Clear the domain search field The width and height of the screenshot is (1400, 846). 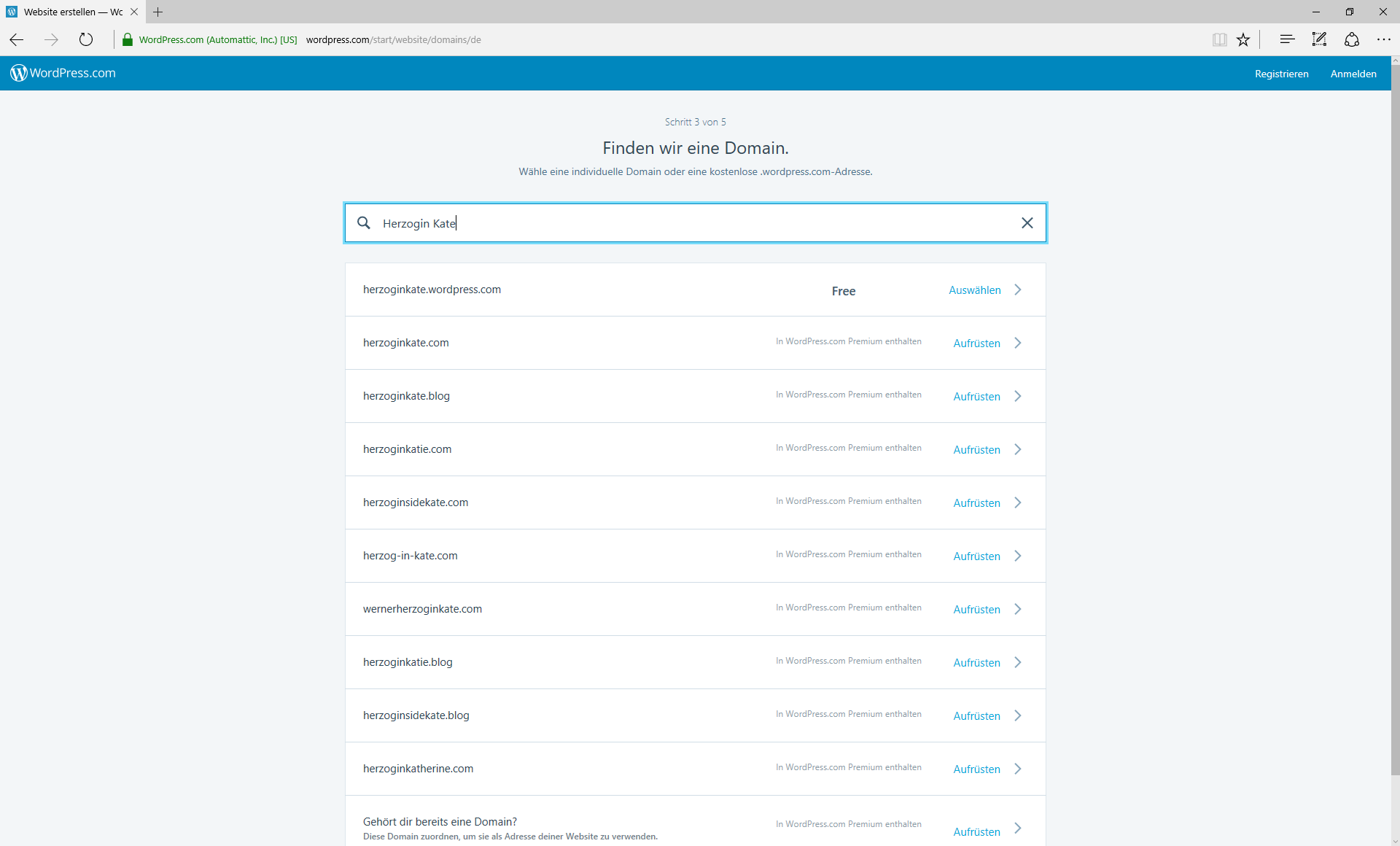1027,222
